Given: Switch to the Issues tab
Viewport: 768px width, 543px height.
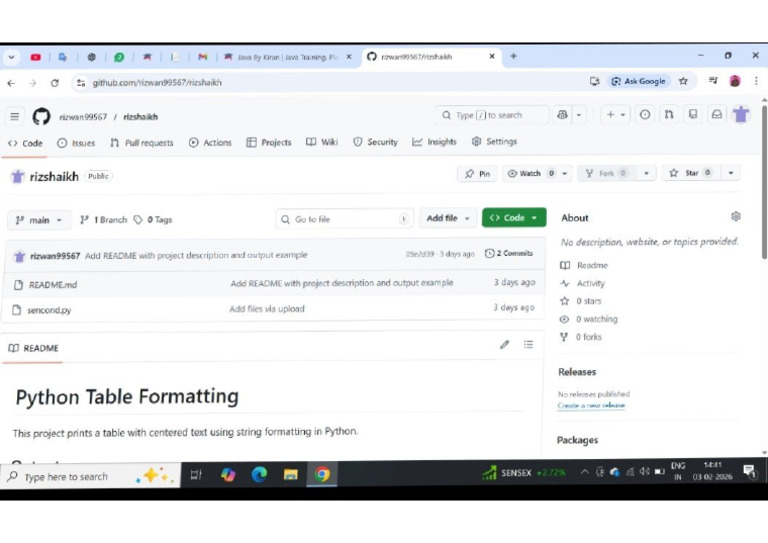Looking at the screenshot, I should (76, 143).
